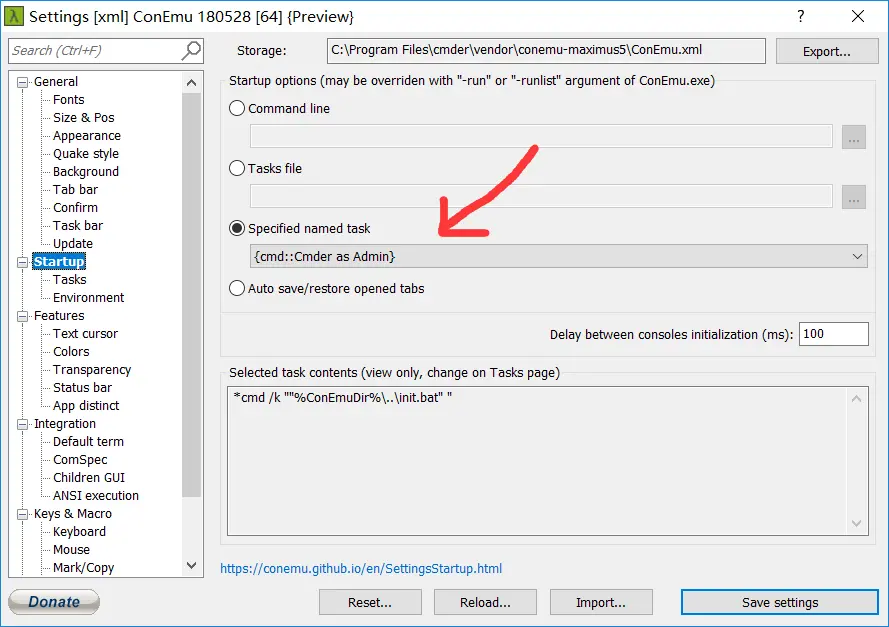
Task: Close the Settings dialog window
Action: point(858,16)
